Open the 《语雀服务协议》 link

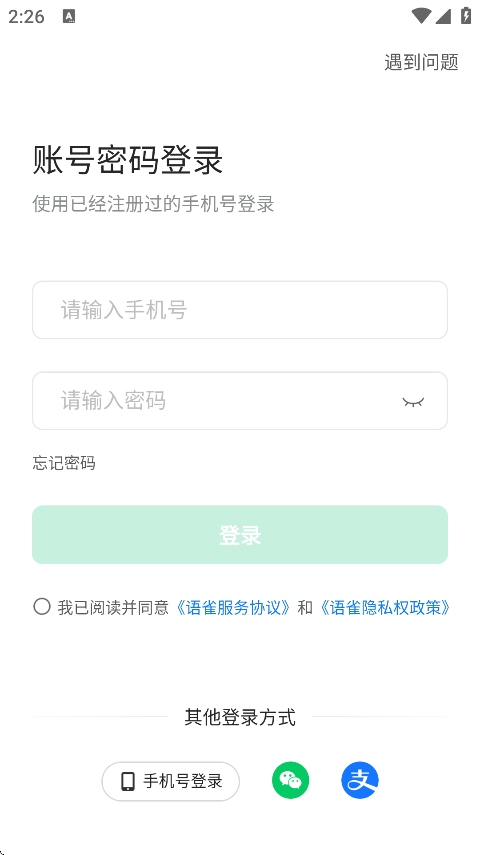(233, 607)
